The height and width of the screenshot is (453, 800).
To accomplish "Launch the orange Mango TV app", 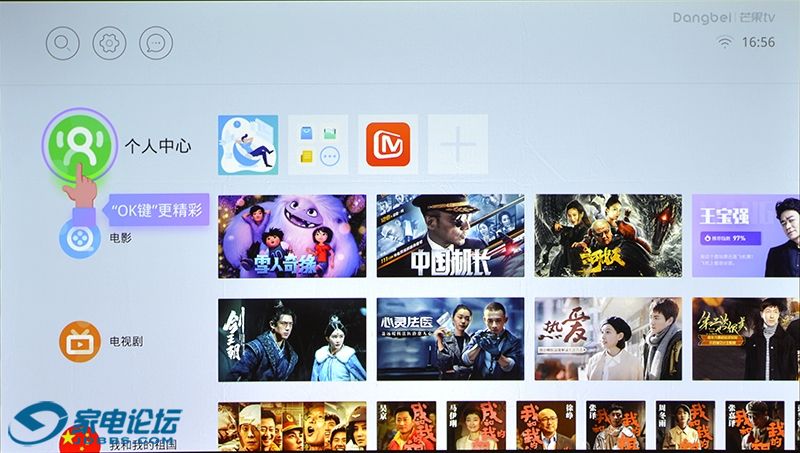I will [388, 145].
